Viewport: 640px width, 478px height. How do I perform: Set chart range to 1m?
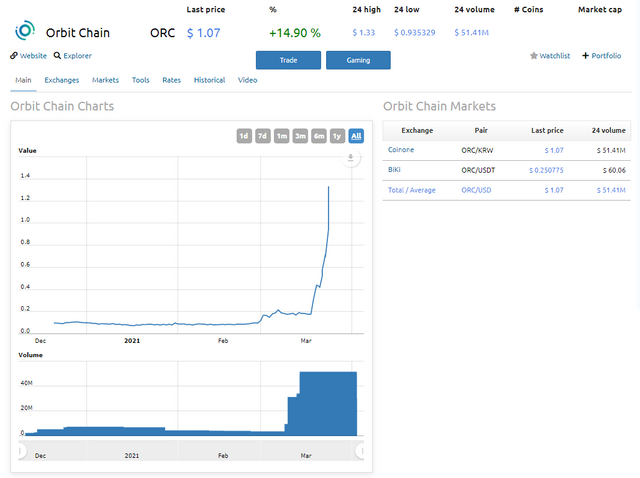282,136
